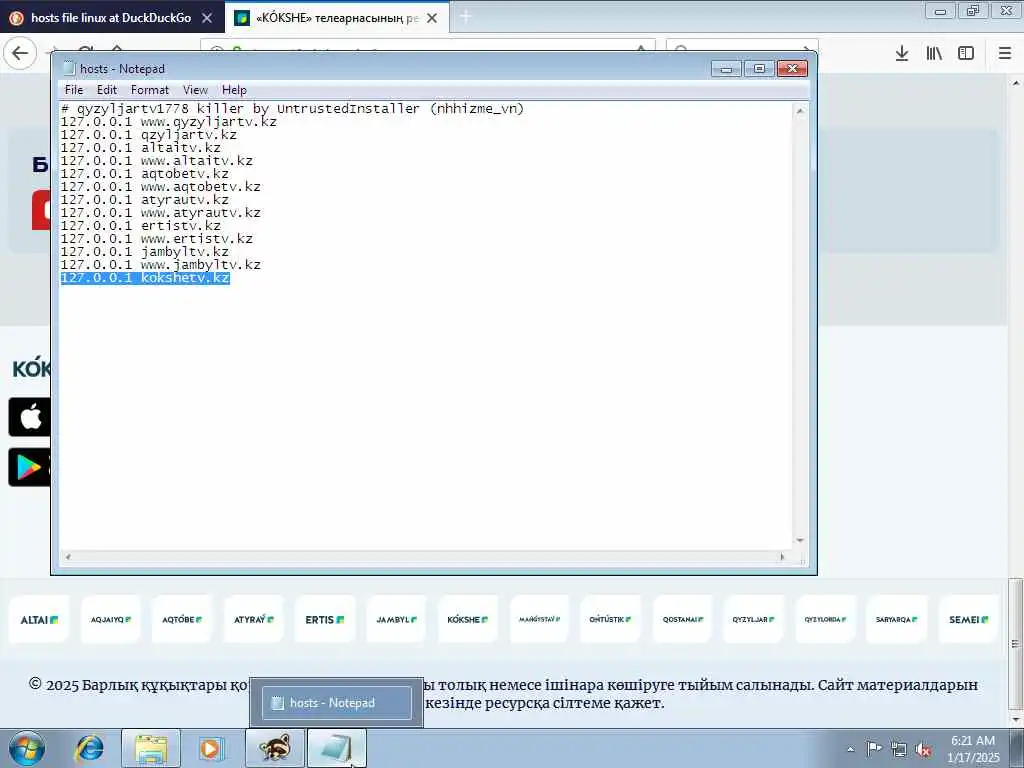Open the Notepad Format menu

150,90
